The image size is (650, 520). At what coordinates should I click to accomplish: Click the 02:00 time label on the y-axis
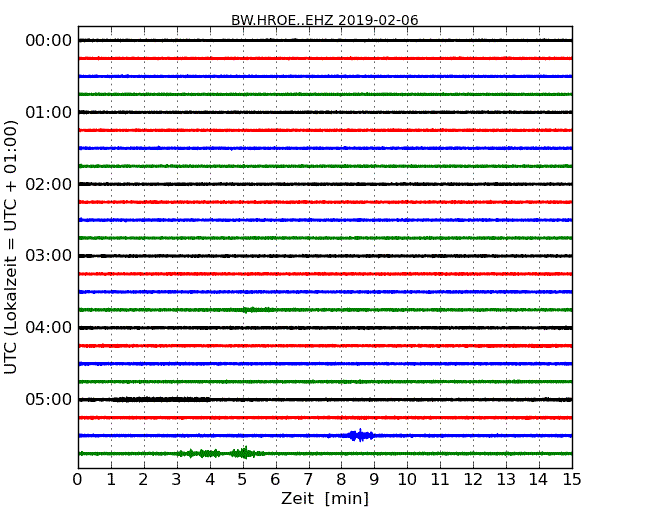click(x=49, y=184)
